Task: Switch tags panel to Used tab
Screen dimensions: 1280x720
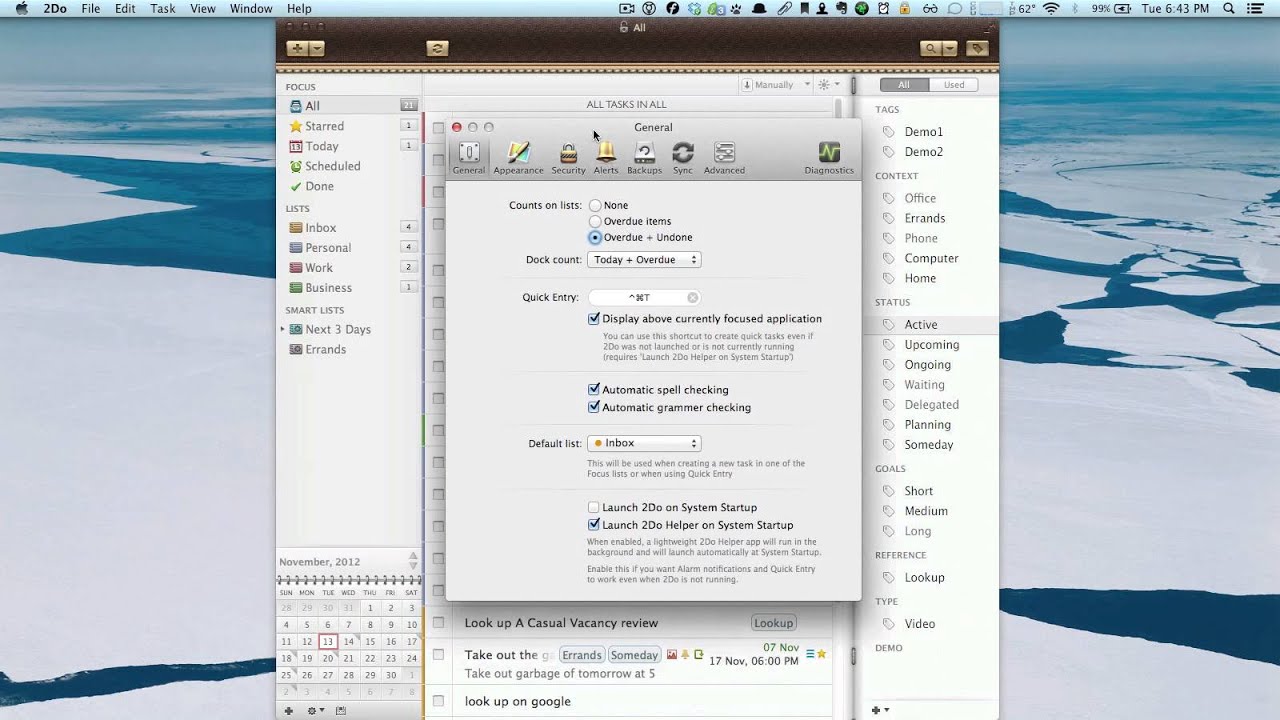Action: 954,85
